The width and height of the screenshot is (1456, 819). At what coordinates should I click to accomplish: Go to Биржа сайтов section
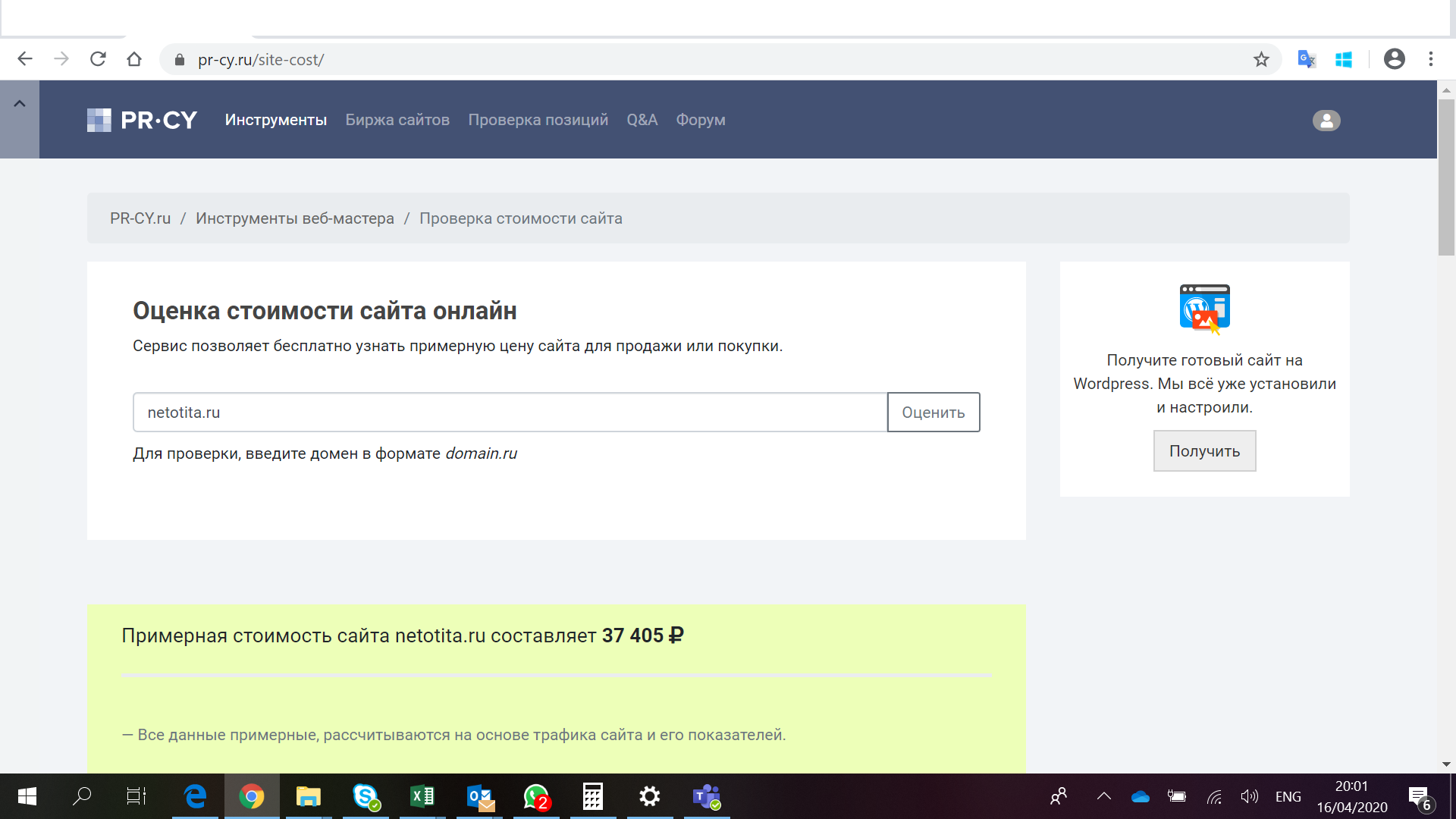[397, 120]
